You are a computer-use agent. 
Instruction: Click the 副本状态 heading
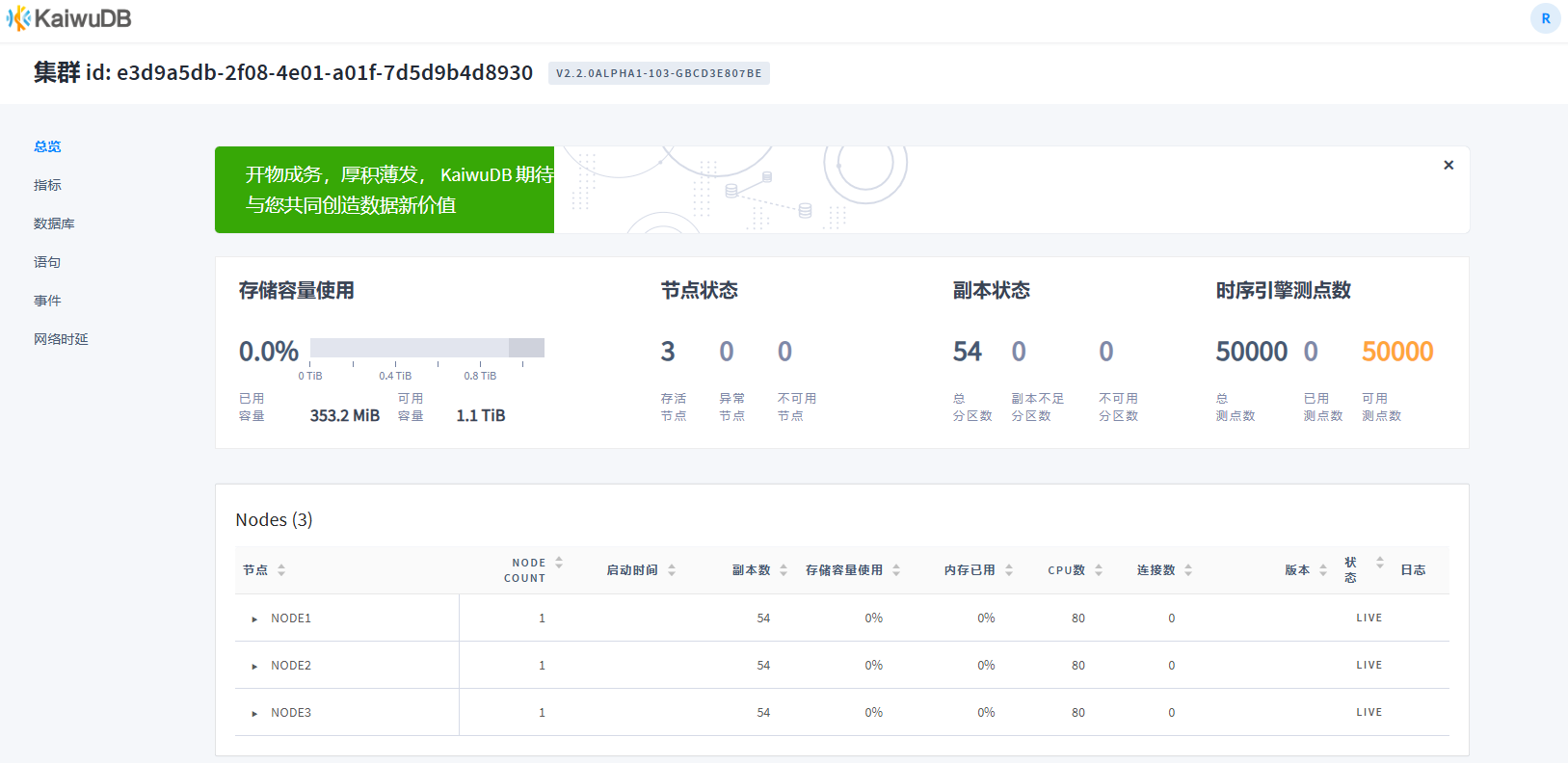coord(992,291)
